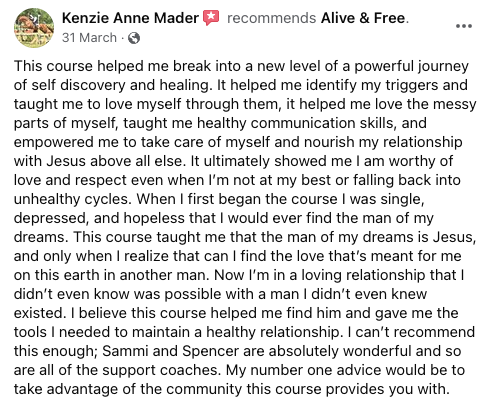
Task: Click the line mentioning 'Sammi and Spencer'
Action: (x=237, y=351)
